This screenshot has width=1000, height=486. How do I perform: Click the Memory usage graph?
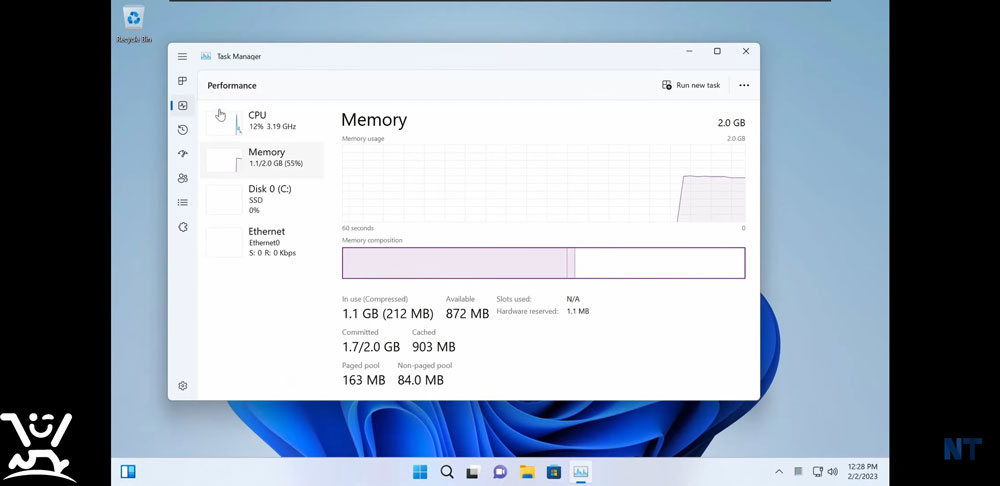[543, 183]
